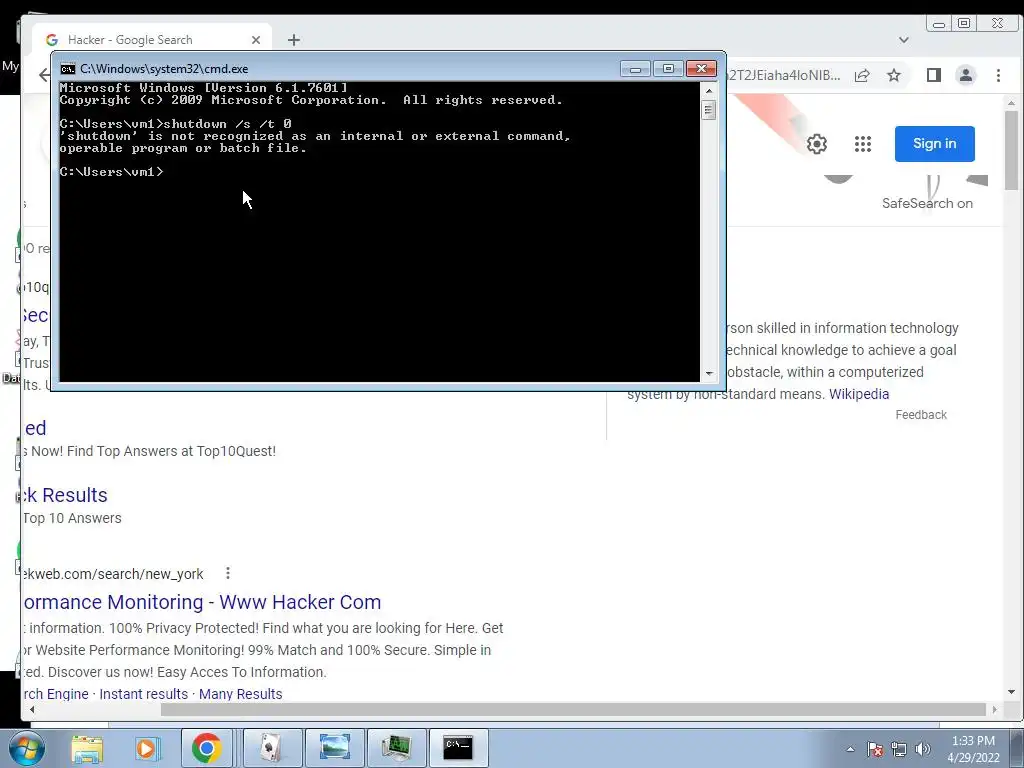Viewport: 1024px width, 768px height.
Task: Open the picture viewer taskbar icon
Action: 334,748
